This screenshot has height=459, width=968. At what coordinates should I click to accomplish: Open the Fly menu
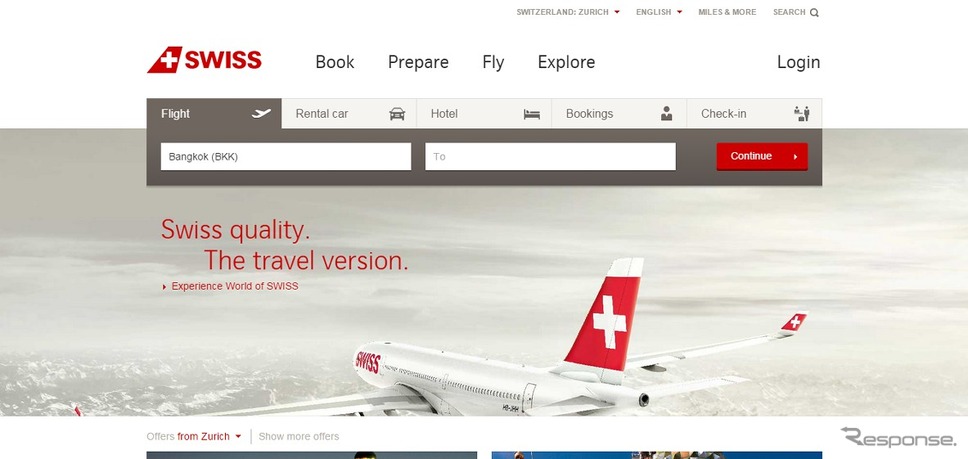(493, 62)
